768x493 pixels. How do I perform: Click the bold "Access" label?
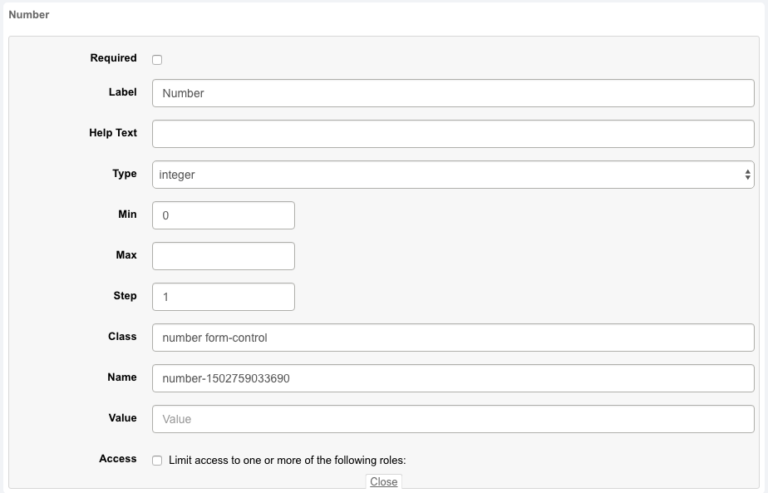(117, 459)
